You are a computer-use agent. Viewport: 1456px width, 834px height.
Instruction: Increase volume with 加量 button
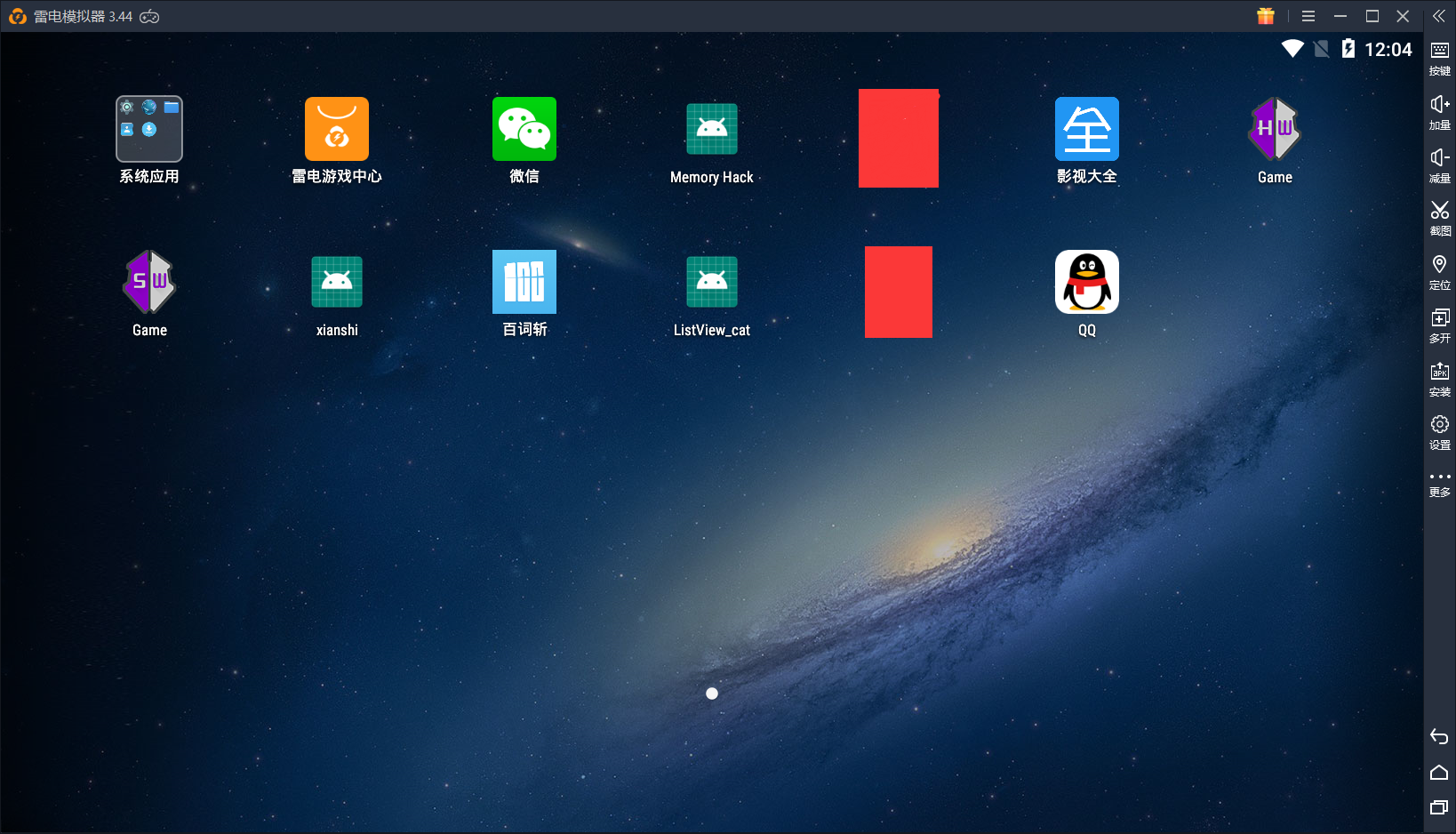[x=1440, y=113]
